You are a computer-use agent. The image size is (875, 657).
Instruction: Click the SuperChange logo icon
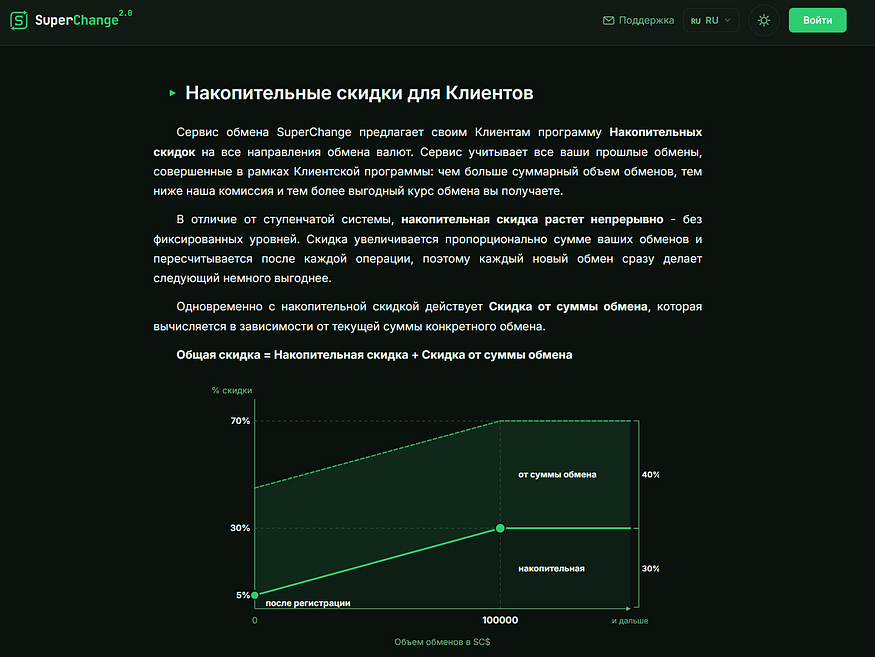coord(19,20)
